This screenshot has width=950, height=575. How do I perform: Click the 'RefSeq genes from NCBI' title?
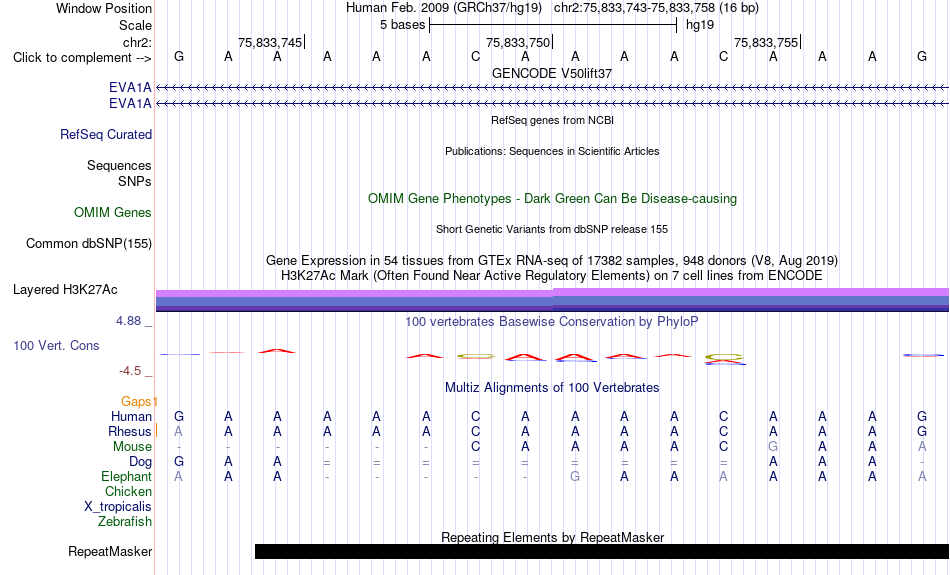(553, 120)
